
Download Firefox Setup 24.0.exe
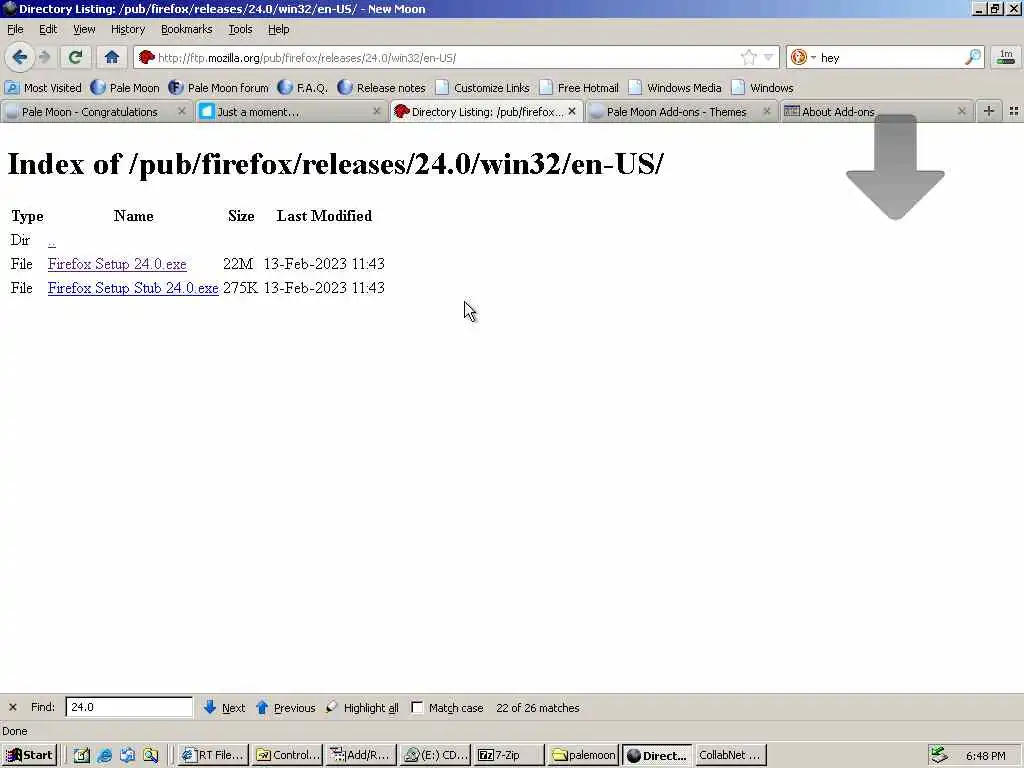[x=117, y=264]
